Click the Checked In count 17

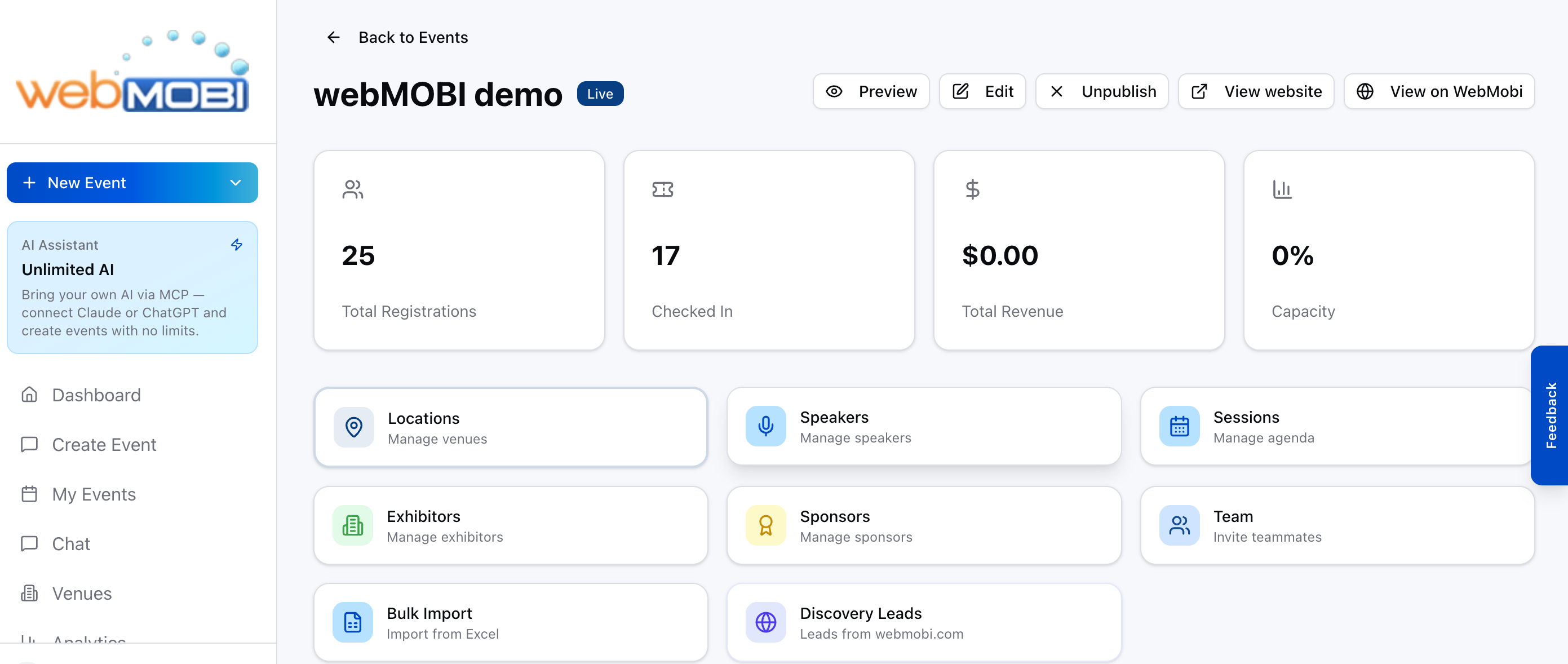tap(665, 255)
